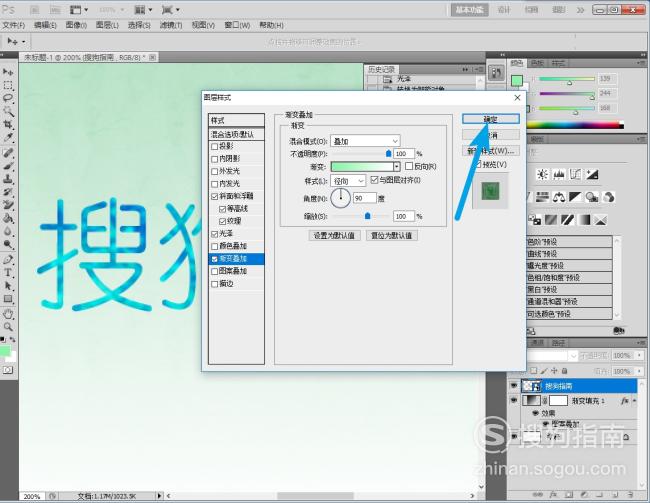Click the 复位为默认值 reset to default button
The image size is (650, 503).
click(x=392, y=236)
